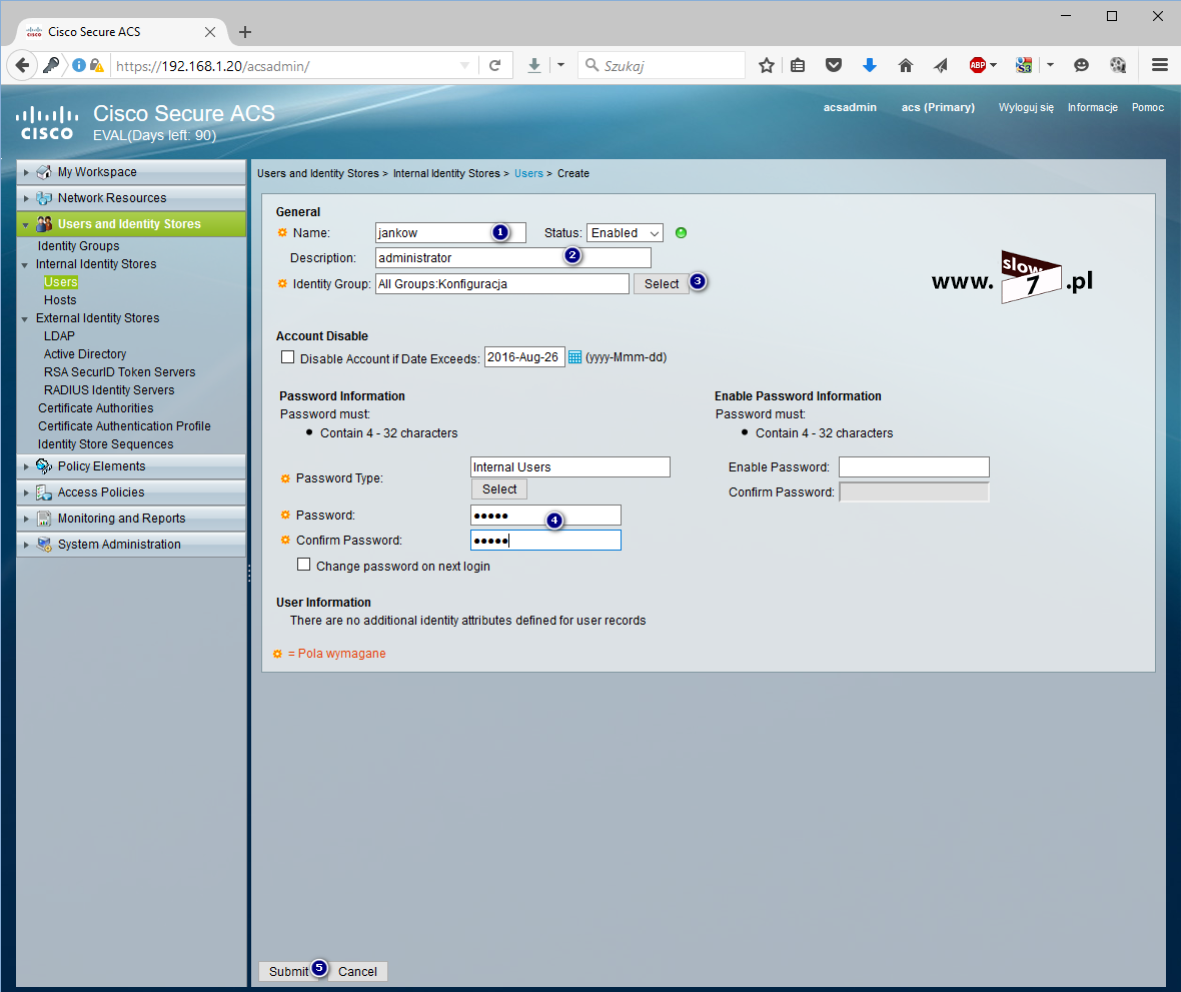Click the Pocket icon in toolbar
Screen dimensions: 1181x992
[x=833, y=66]
